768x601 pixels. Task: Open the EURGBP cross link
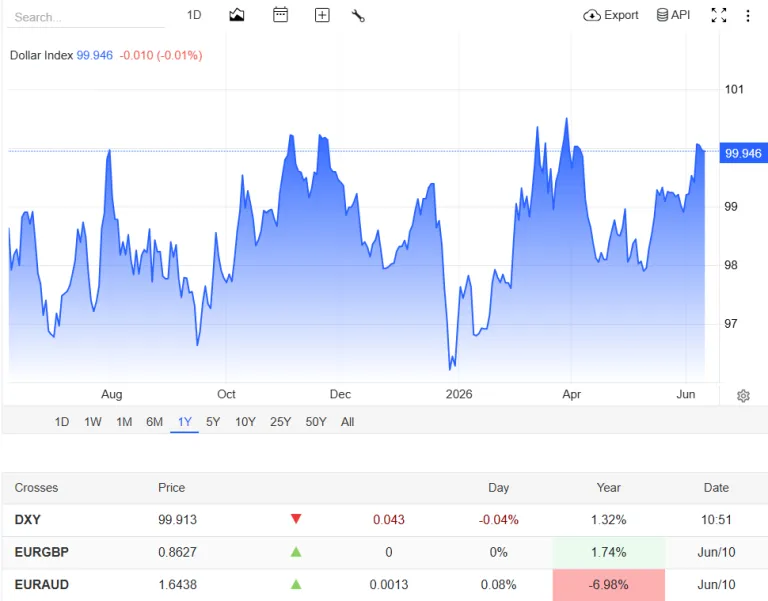pyautogui.click(x=42, y=552)
